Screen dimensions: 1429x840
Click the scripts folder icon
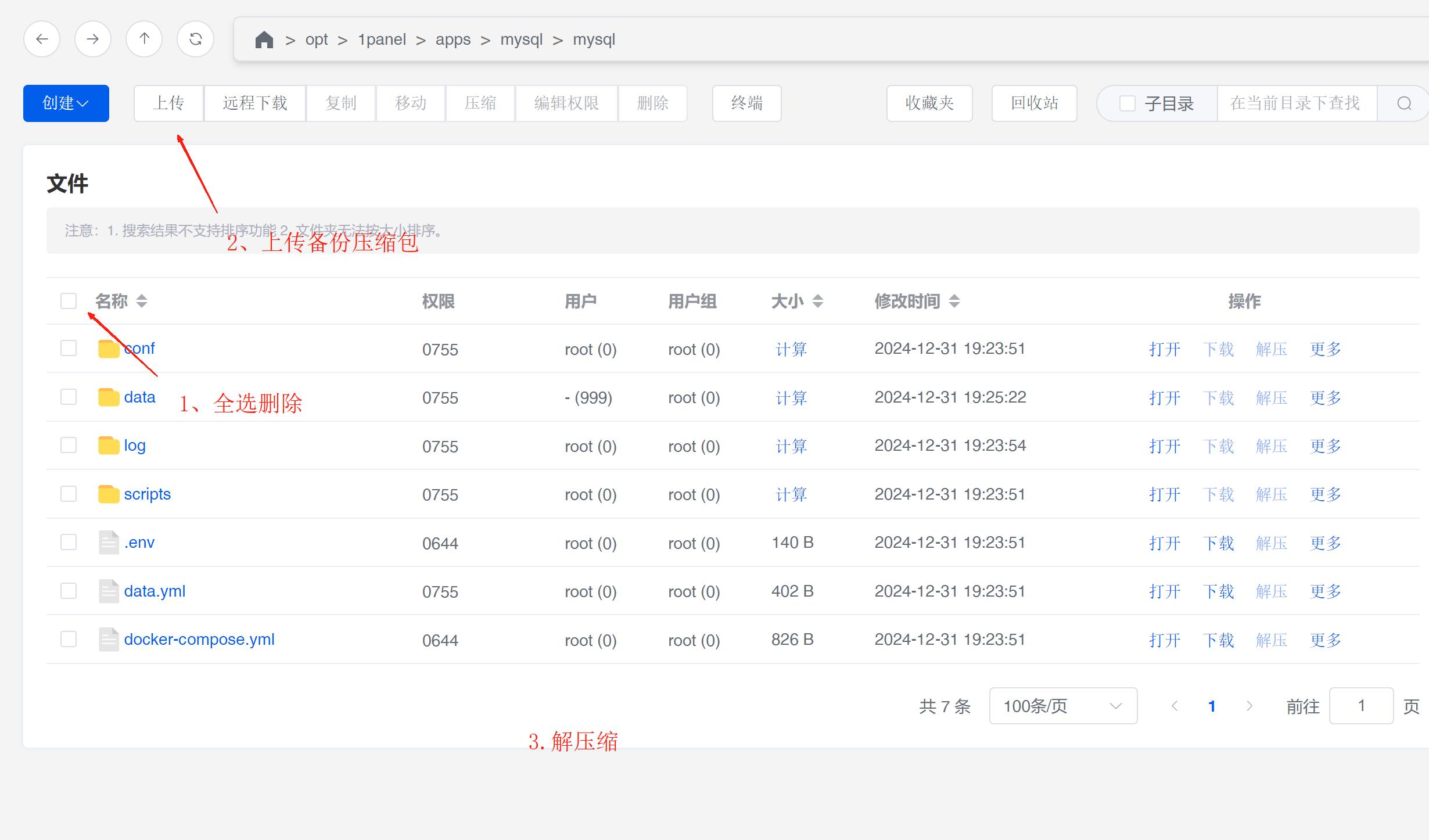click(x=109, y=494)
